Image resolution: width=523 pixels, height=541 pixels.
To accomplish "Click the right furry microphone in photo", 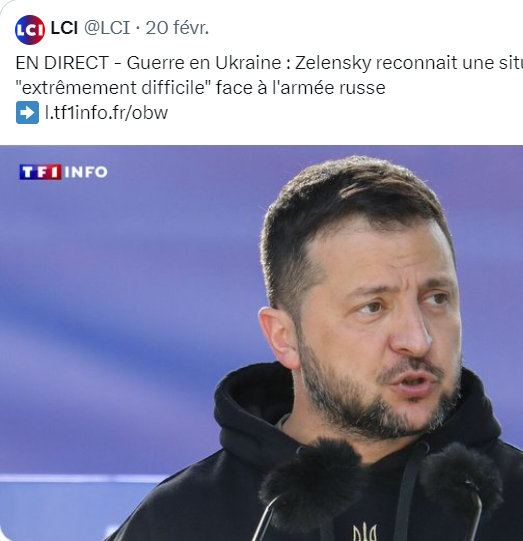I will coord(461,478).
